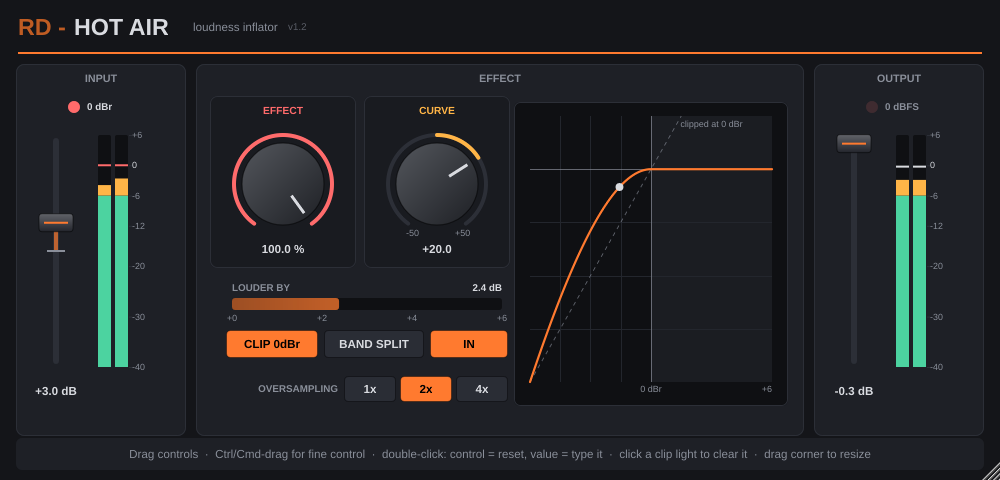Select 1x oversampling
The image size is (1000, 480).
(370, 389)
